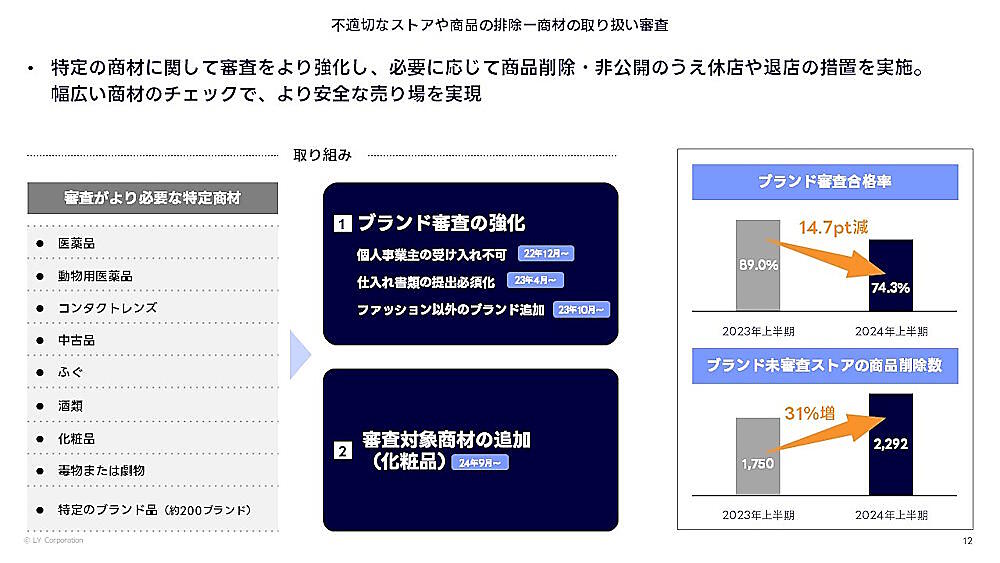Click the light blue right-pointing triangle arrow
Image resolution: width=1000 pixels, height=563 pixels.
[299, 355]
